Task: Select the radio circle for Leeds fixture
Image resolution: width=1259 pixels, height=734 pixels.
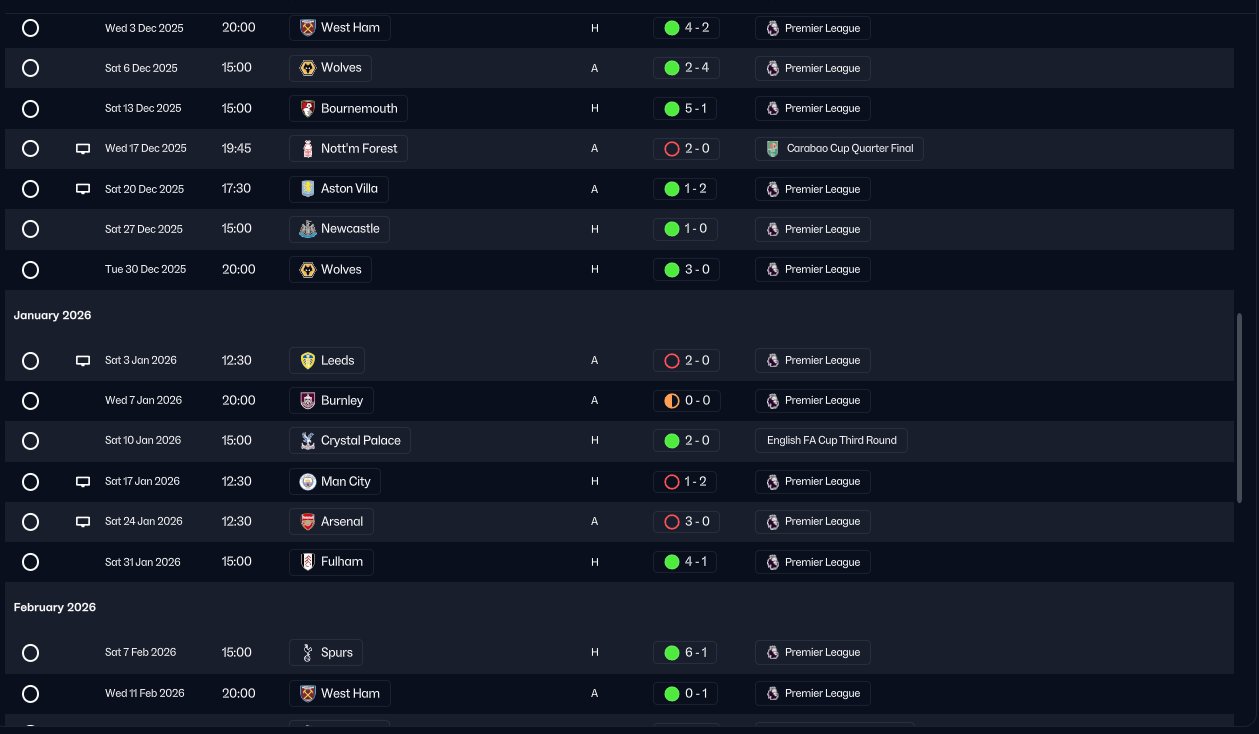Action: (30, 361)
